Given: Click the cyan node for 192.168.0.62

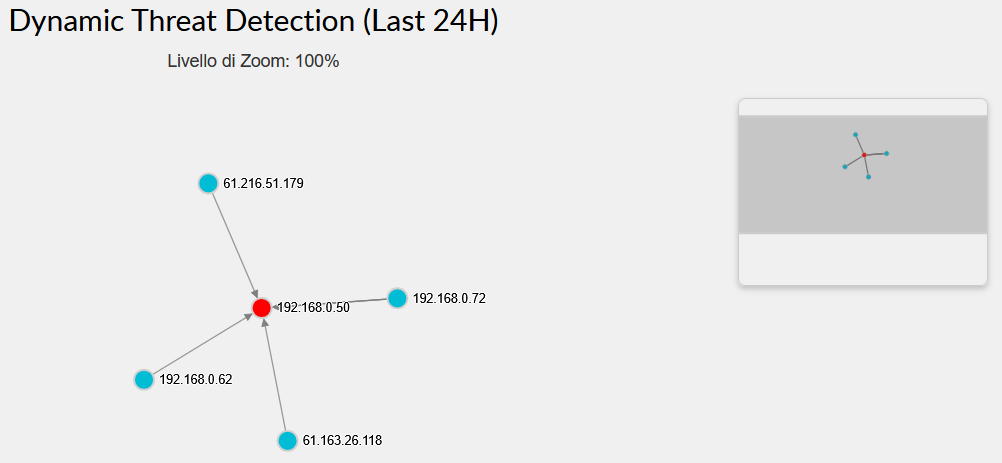Looking at the screenshot, I should (x=144, y=380).
